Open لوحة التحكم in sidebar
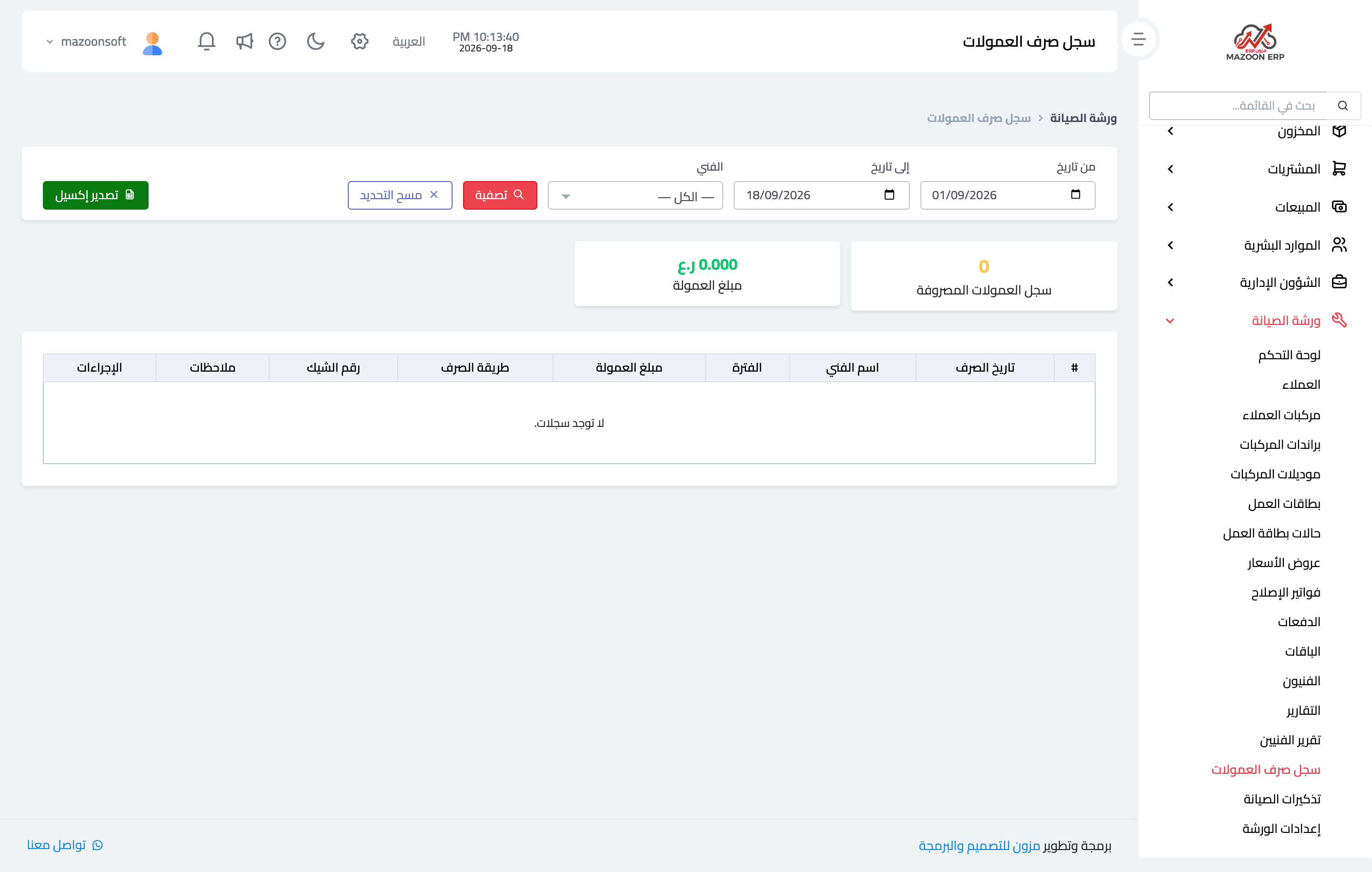This screenshot has width=1372, height=872. tap(1289, 355)
